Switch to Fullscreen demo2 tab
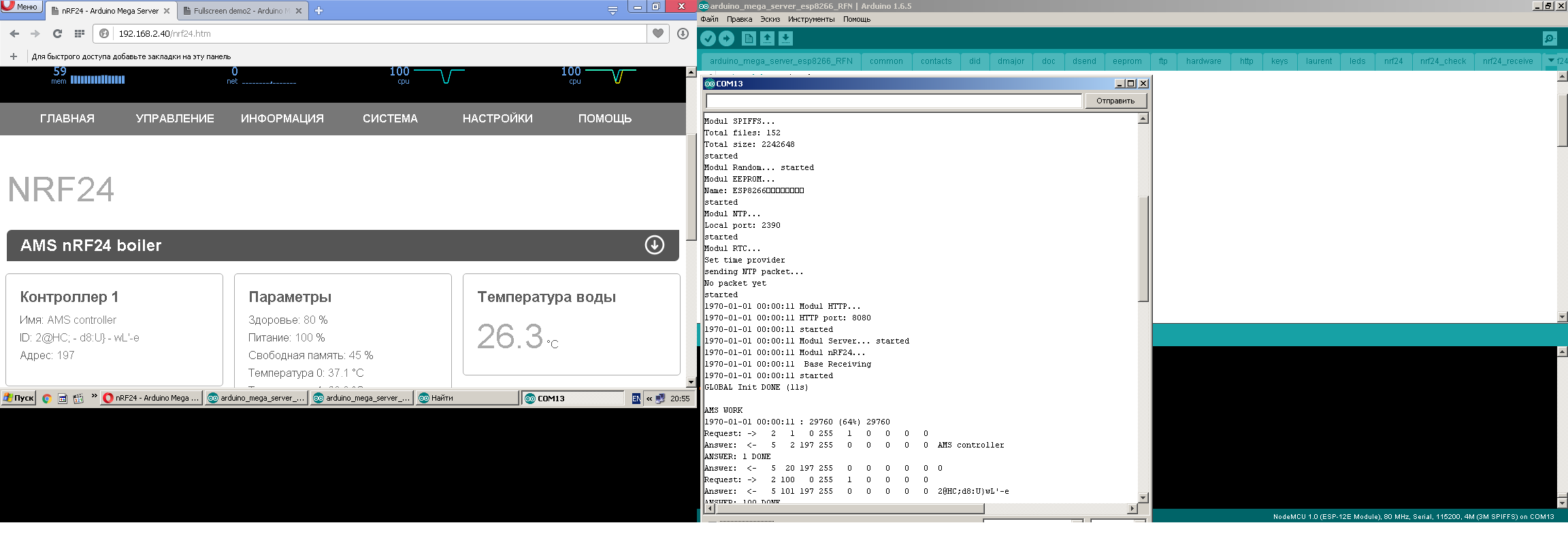 pyautogui.click(x=241, y=11)
